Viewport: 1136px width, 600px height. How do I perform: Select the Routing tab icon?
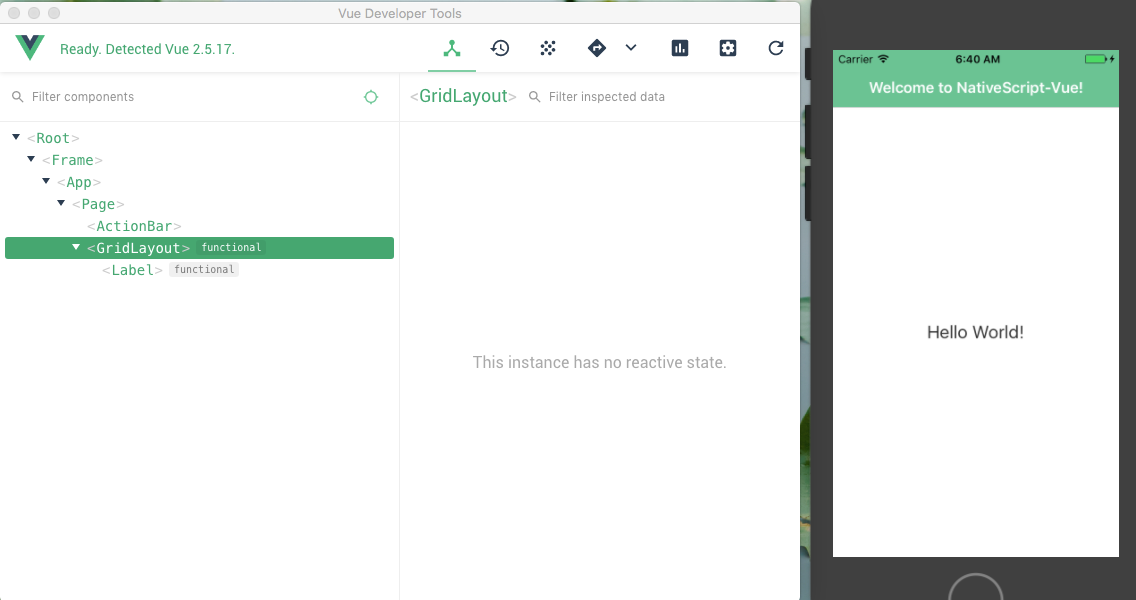pos(595,47)
